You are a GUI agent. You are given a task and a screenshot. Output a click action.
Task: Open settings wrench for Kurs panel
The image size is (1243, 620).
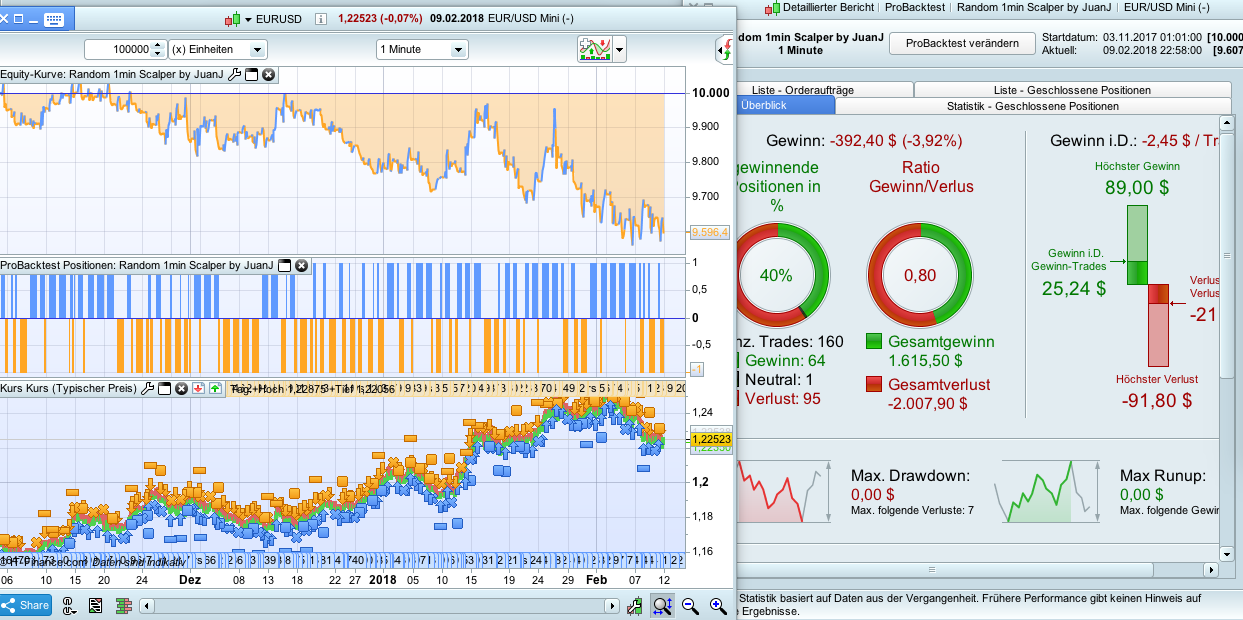click(147, 388)
